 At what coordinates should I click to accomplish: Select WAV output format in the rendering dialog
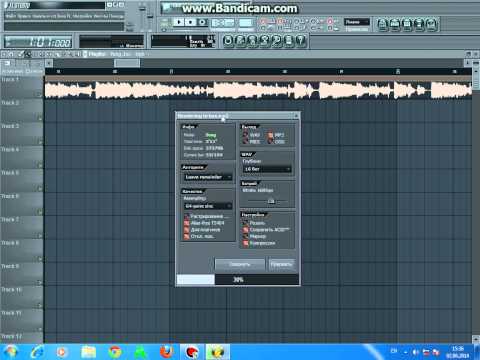tap(251, 135)
